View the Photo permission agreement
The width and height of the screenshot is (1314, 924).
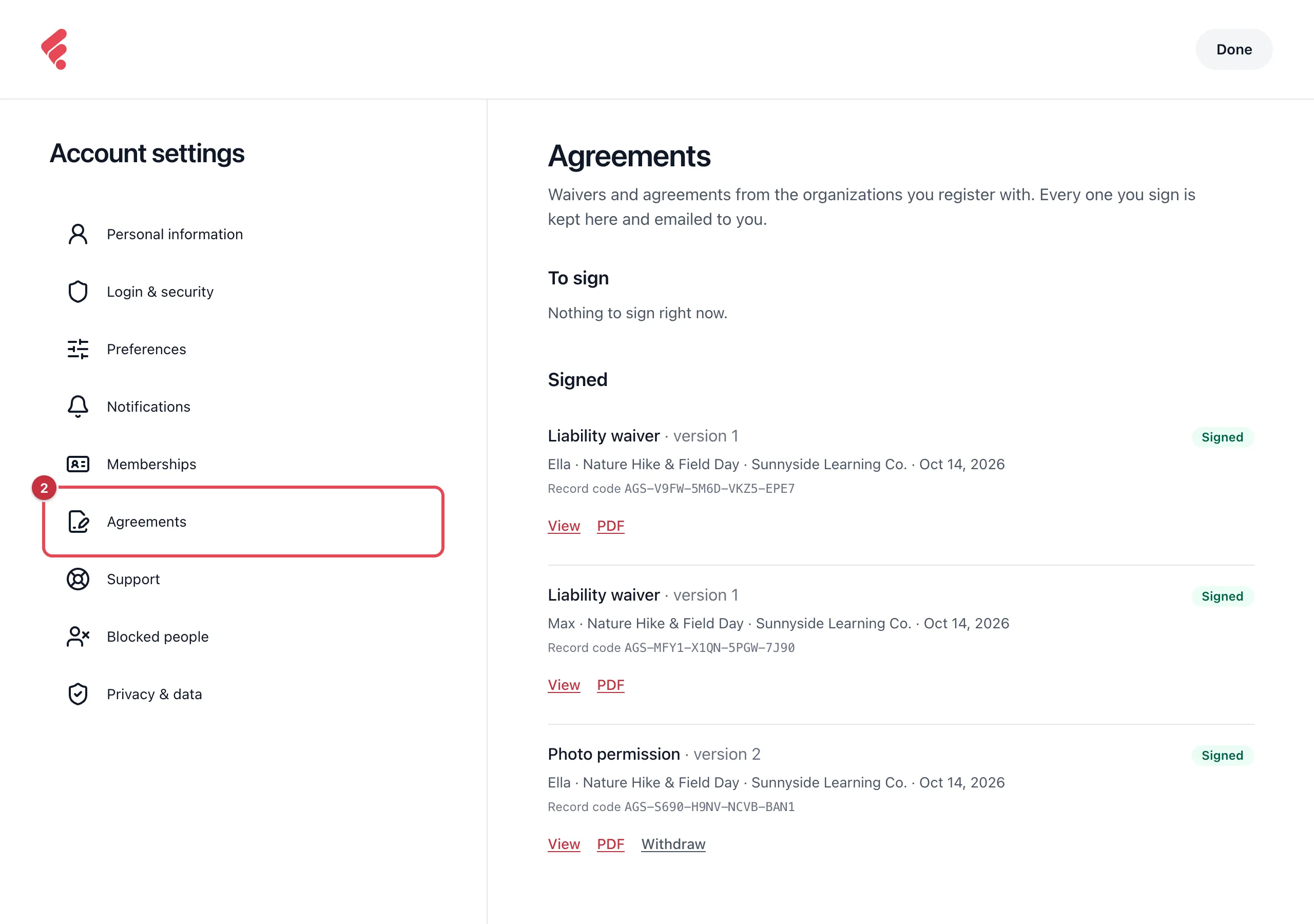(x=564, y=844)
